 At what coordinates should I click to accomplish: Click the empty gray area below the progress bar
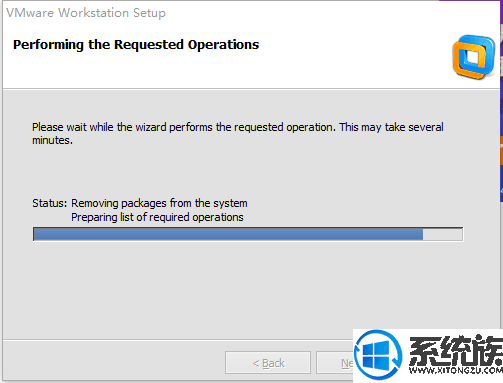coord(247,287)
